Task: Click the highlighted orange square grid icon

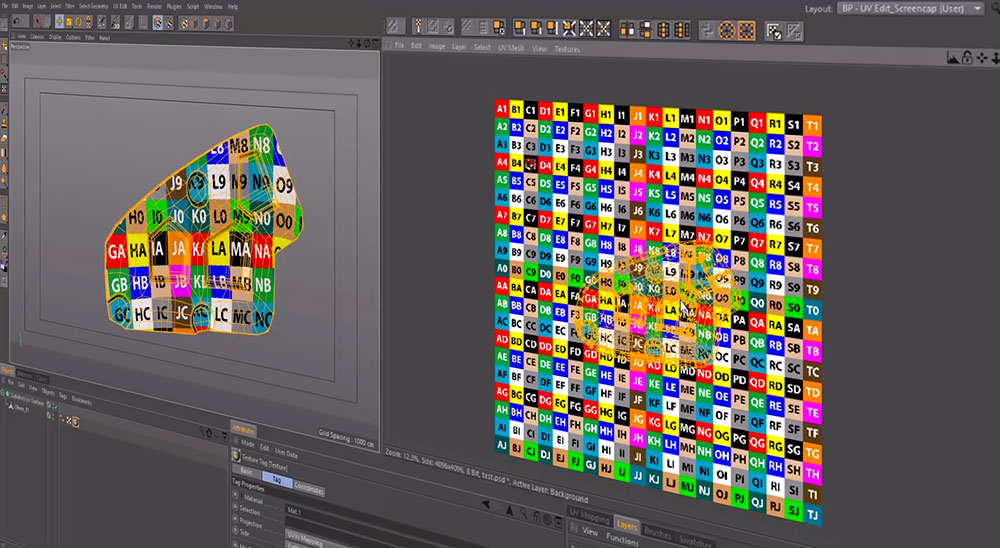Action: point(746,29)
